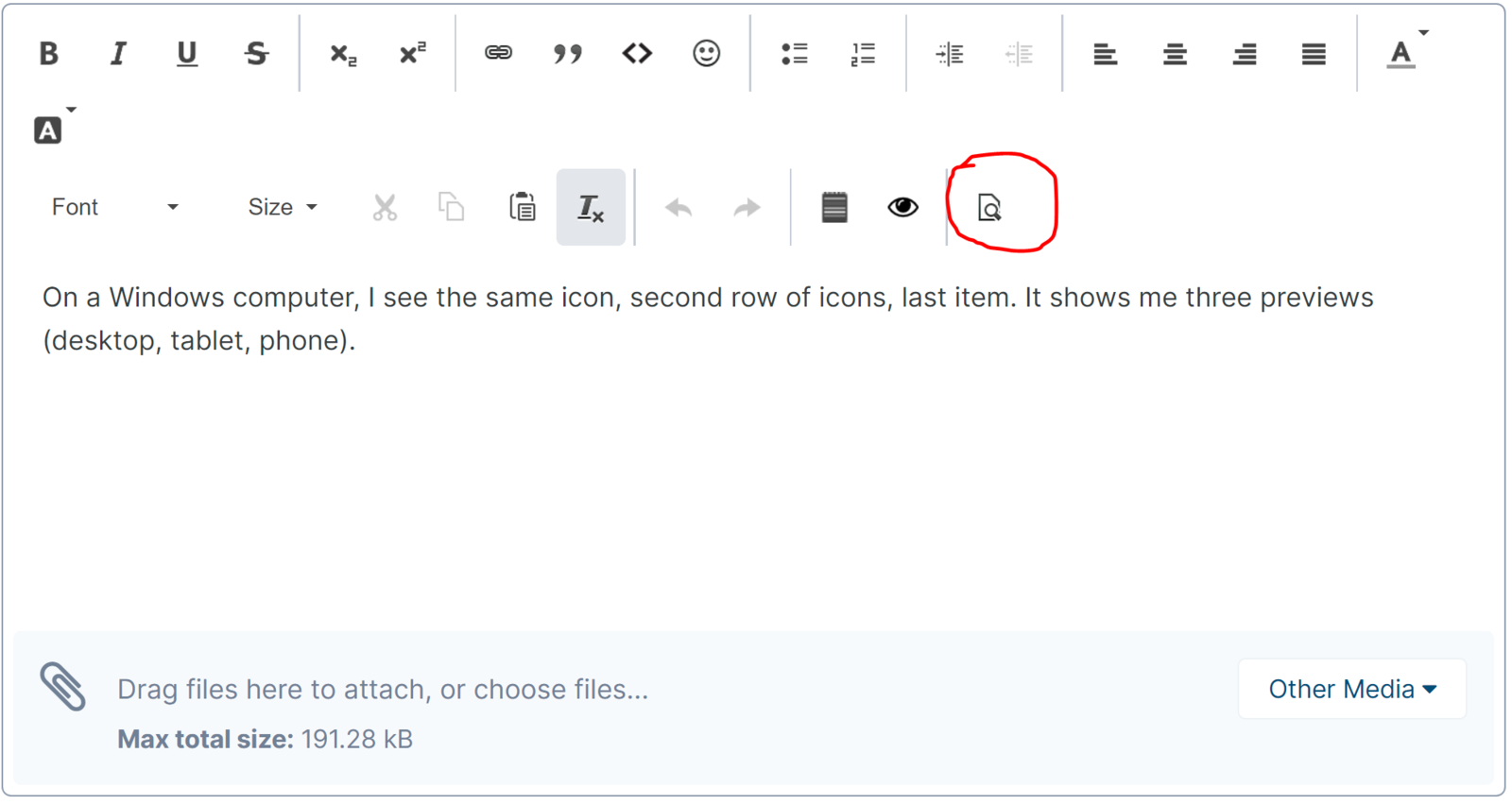Open the background color picker
The height and width of the screenshot is (805, 1512).
(48, 130)
